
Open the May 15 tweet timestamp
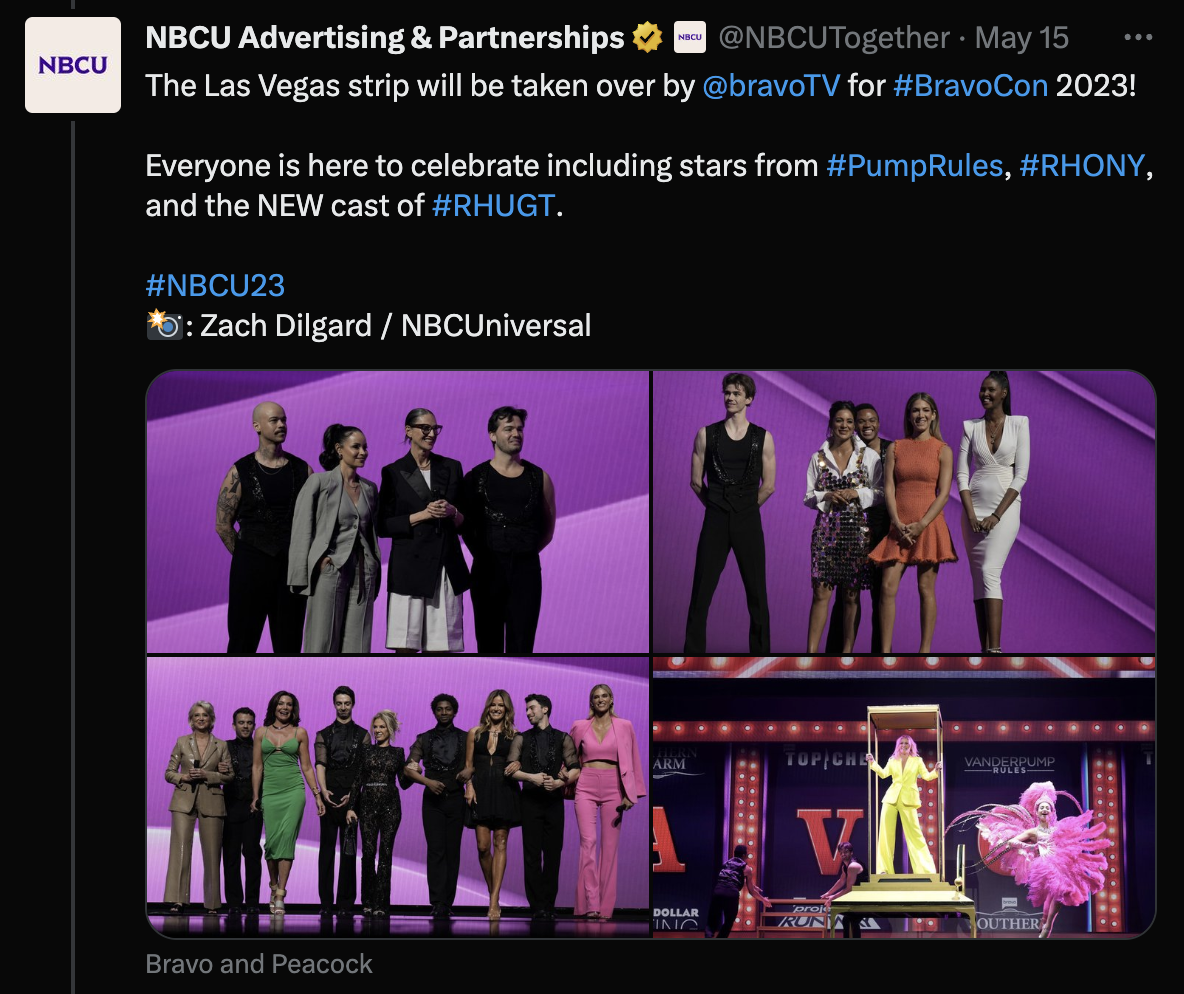coord(1022,37)
